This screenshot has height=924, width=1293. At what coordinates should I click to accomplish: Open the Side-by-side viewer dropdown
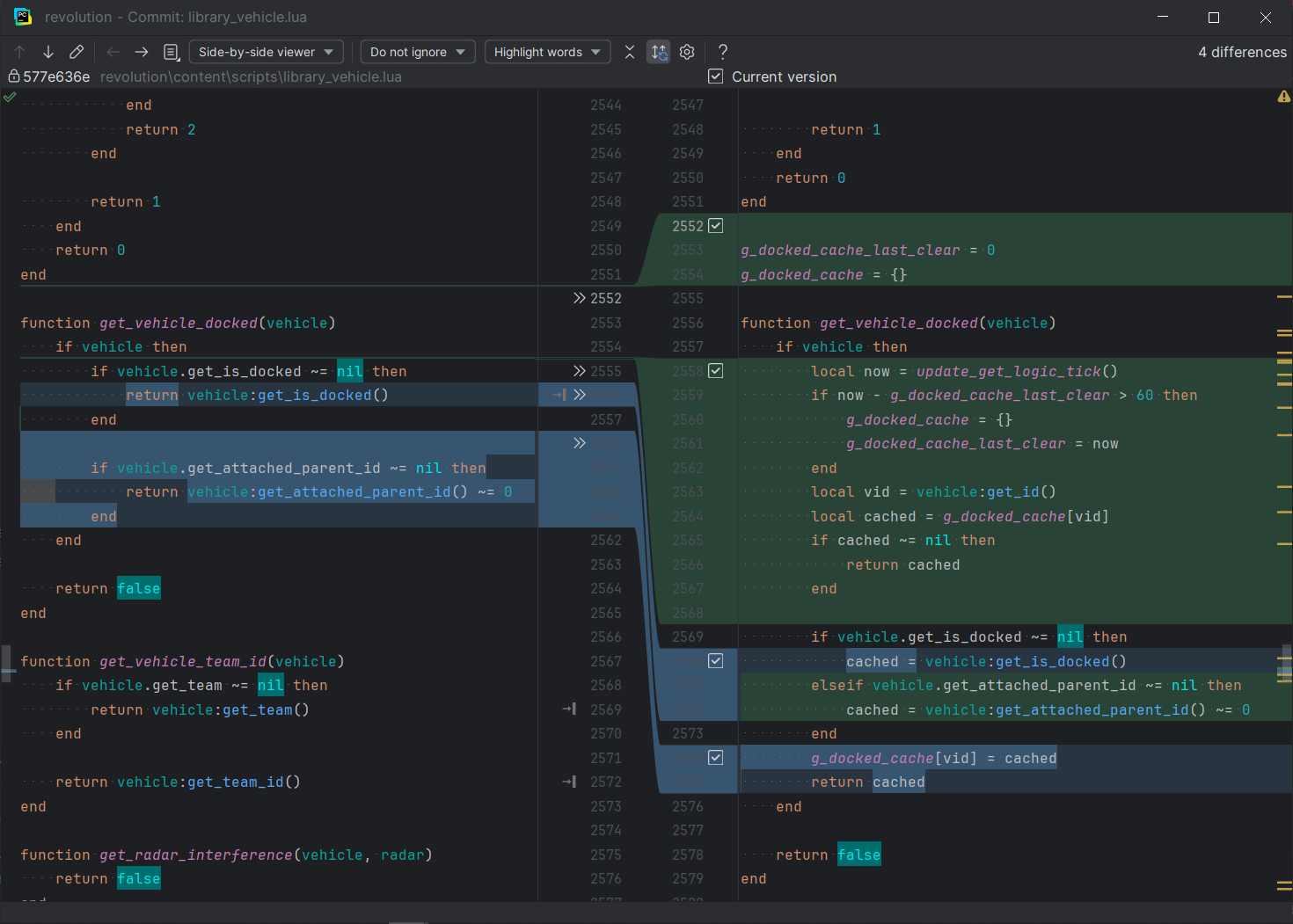click(266, 52)
